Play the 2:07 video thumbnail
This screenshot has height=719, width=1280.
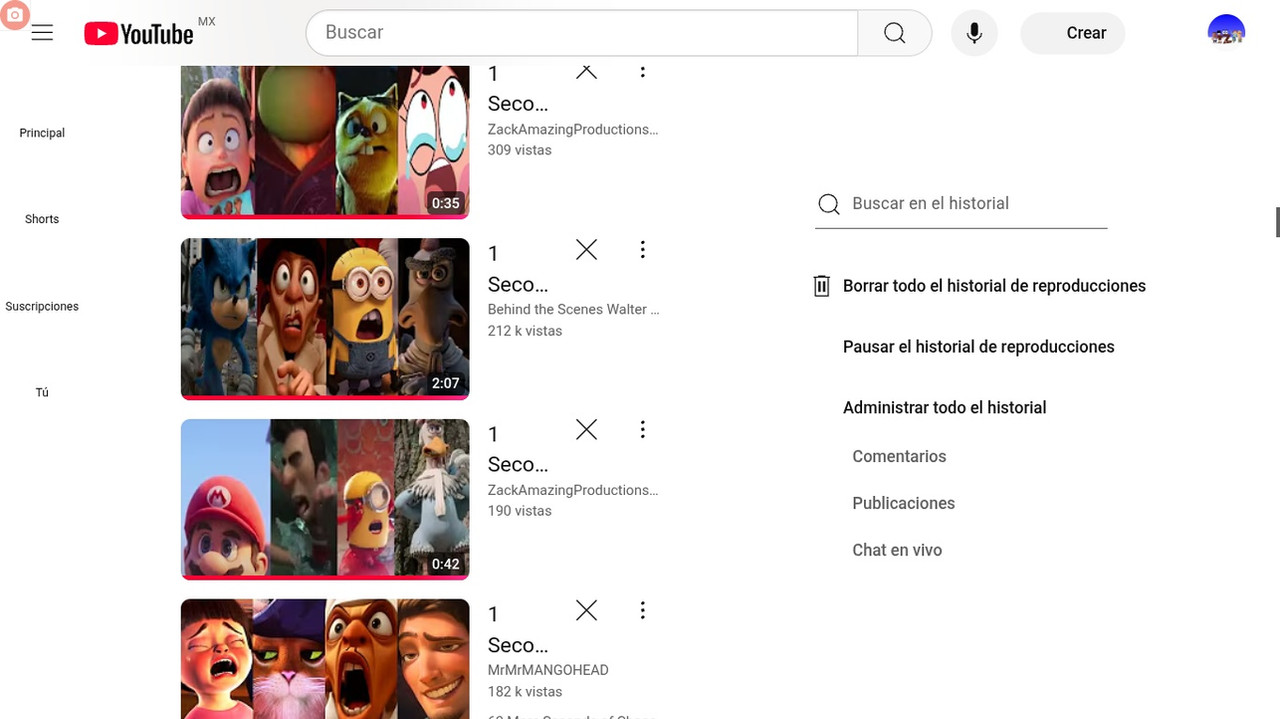[x=325, y=318]
